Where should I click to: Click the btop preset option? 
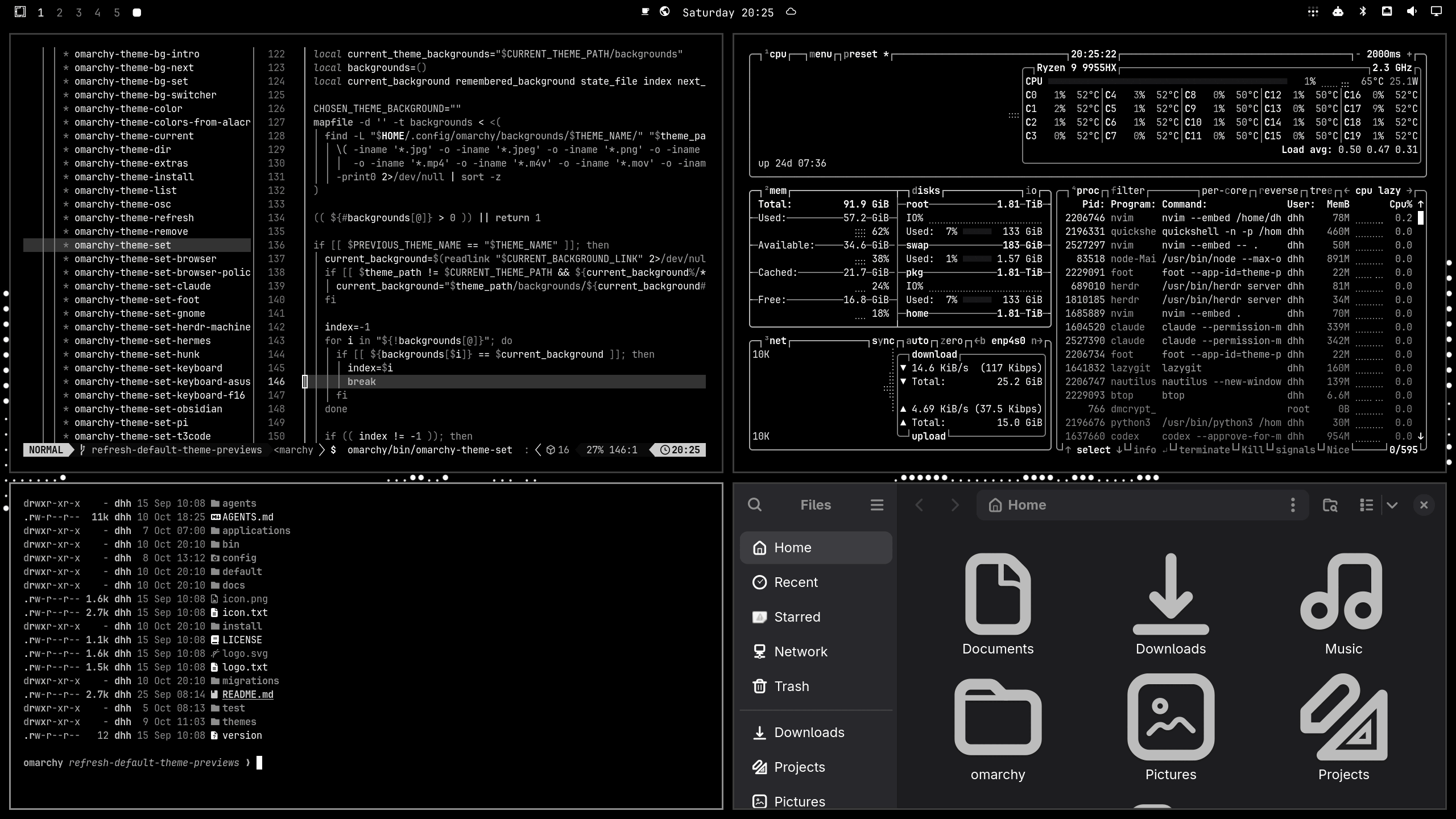tap(866, 54)
